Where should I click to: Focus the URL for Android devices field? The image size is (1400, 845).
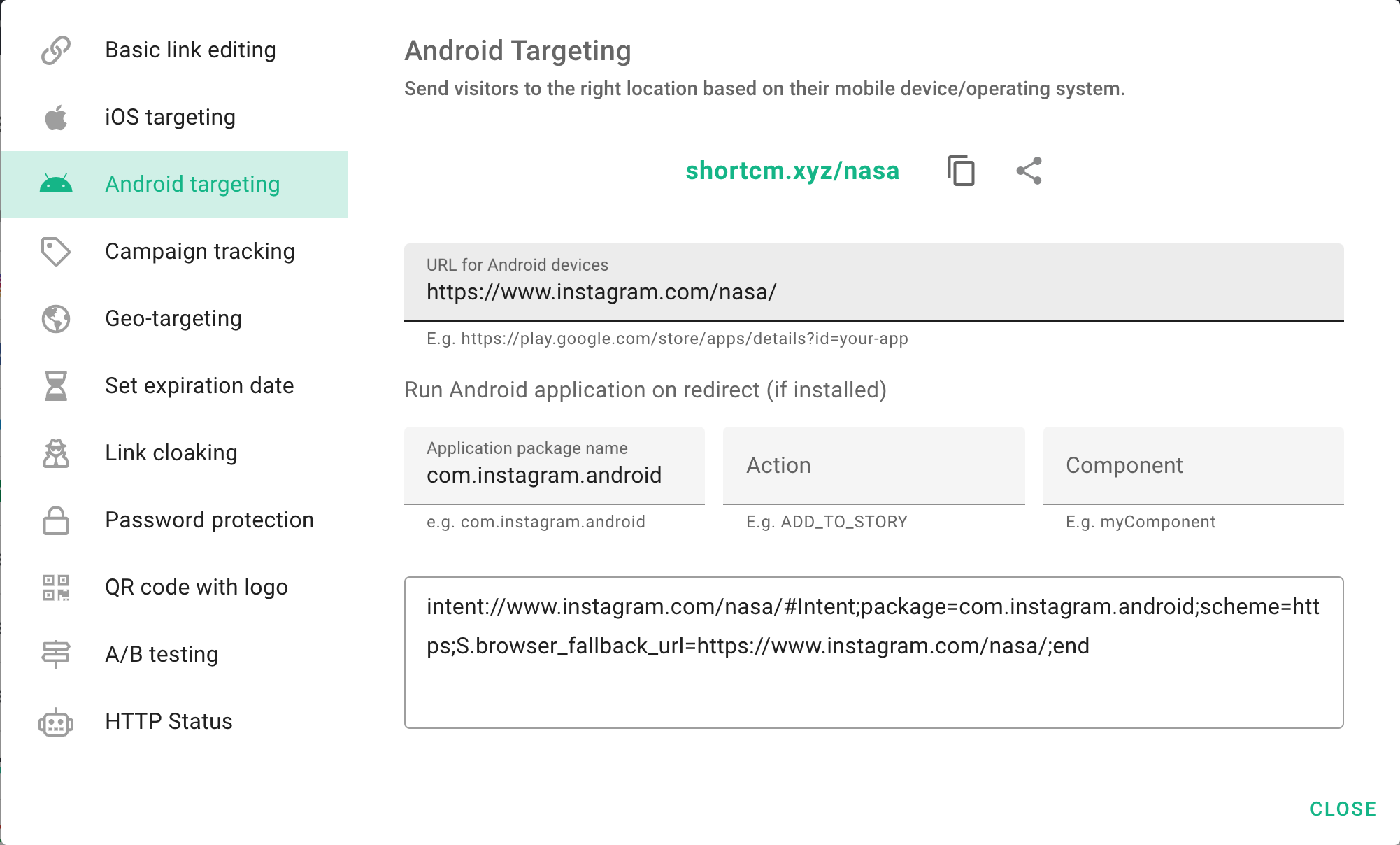874,283
